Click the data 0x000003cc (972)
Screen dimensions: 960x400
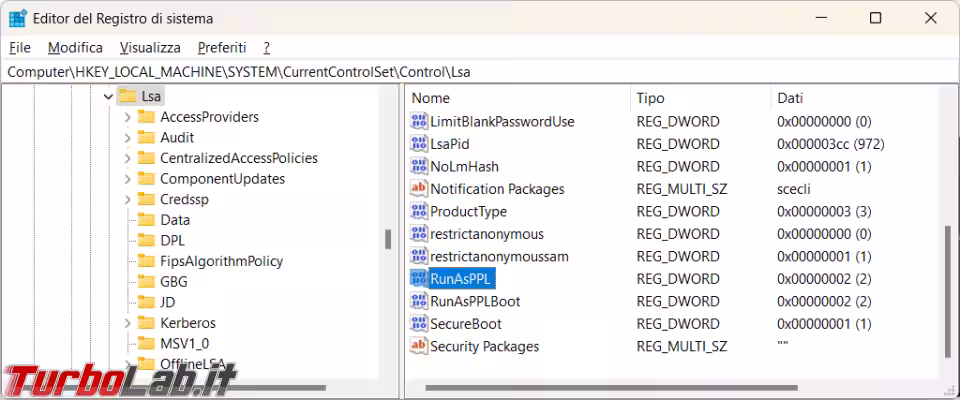click(831, 144)
